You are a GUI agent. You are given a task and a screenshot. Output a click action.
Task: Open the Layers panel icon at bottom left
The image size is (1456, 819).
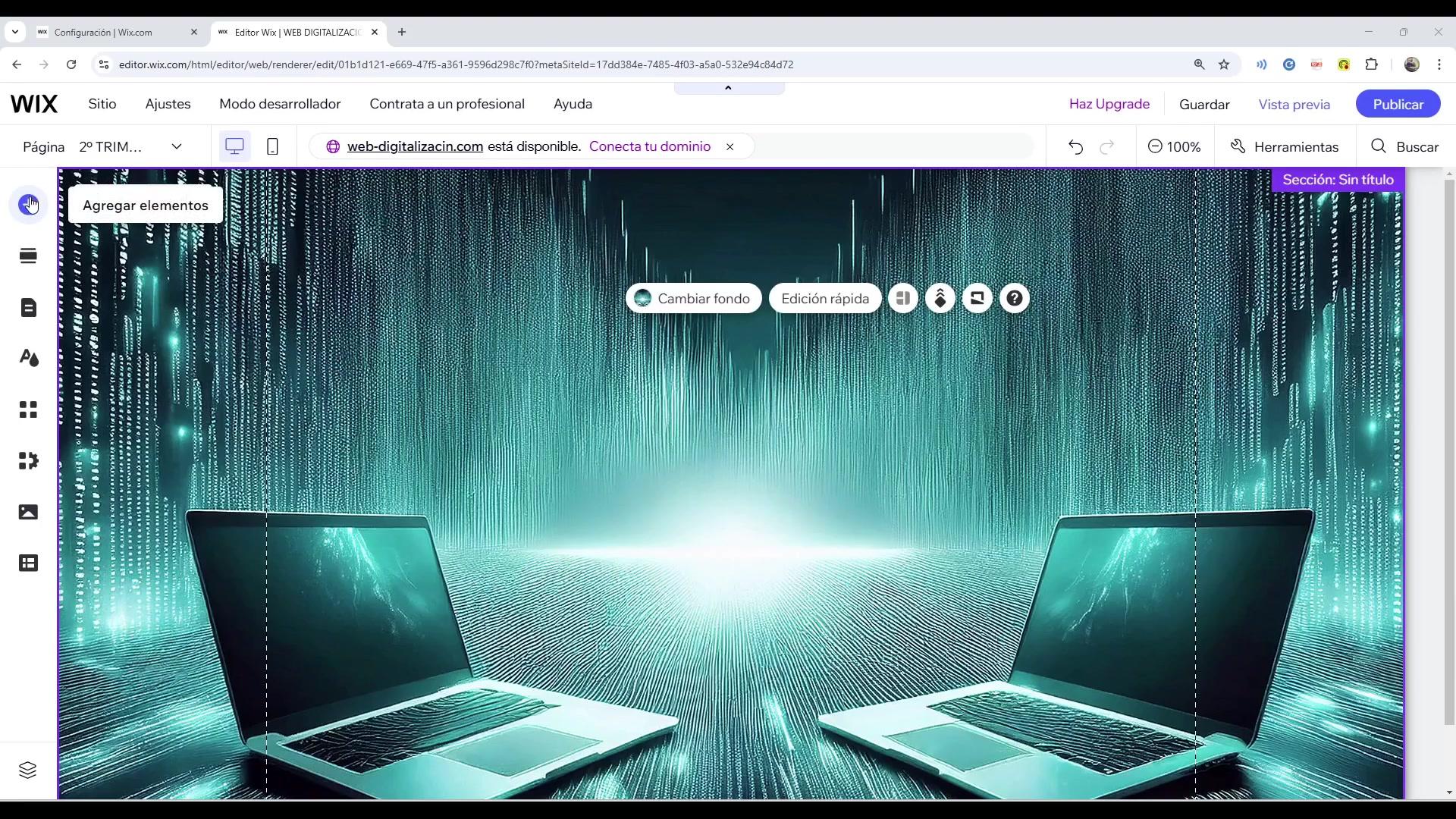coord(27,770)
